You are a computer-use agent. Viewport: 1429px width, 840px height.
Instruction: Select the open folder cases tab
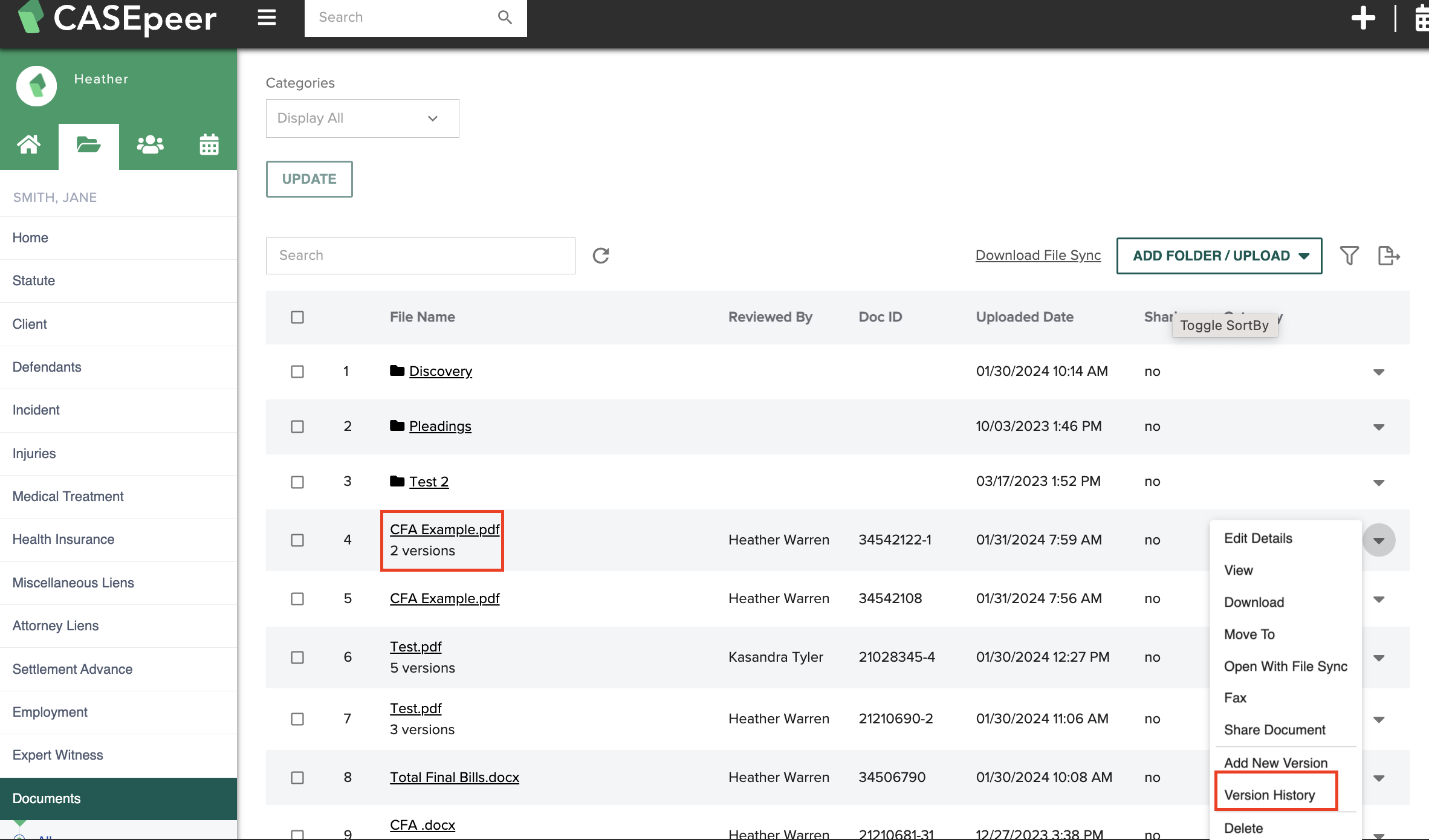88,145
